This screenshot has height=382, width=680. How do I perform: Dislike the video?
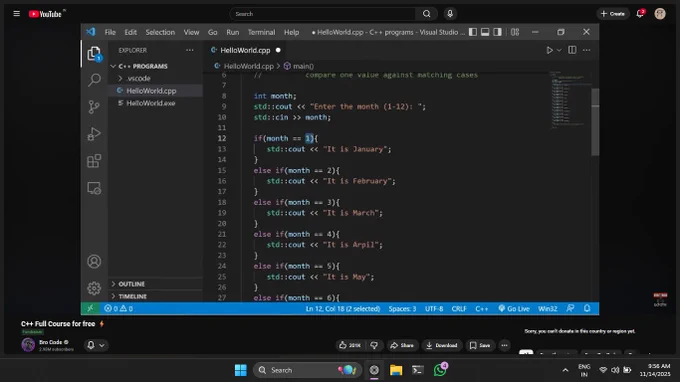pyautogui.click(x=374, y=345)
